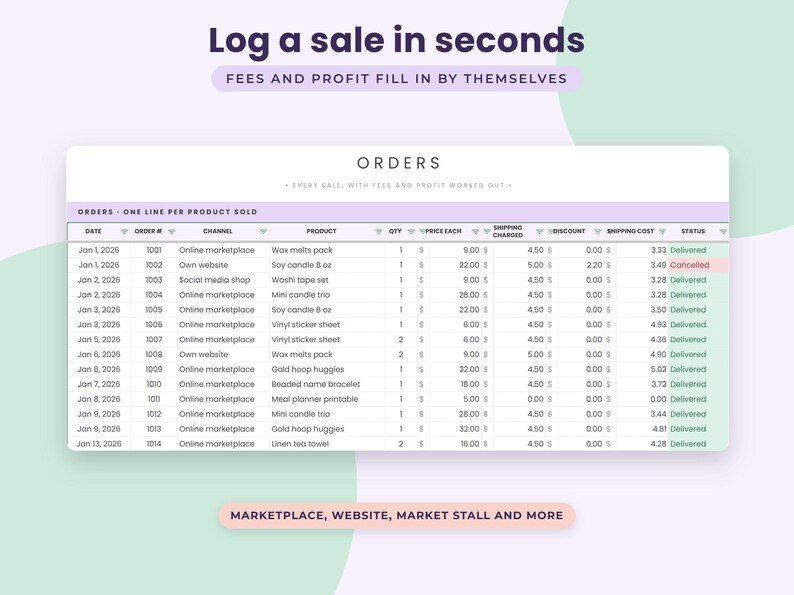Open the SHIPPING COST column filter dropdown
The image size is (794, 595).
[x=662, y=231]
